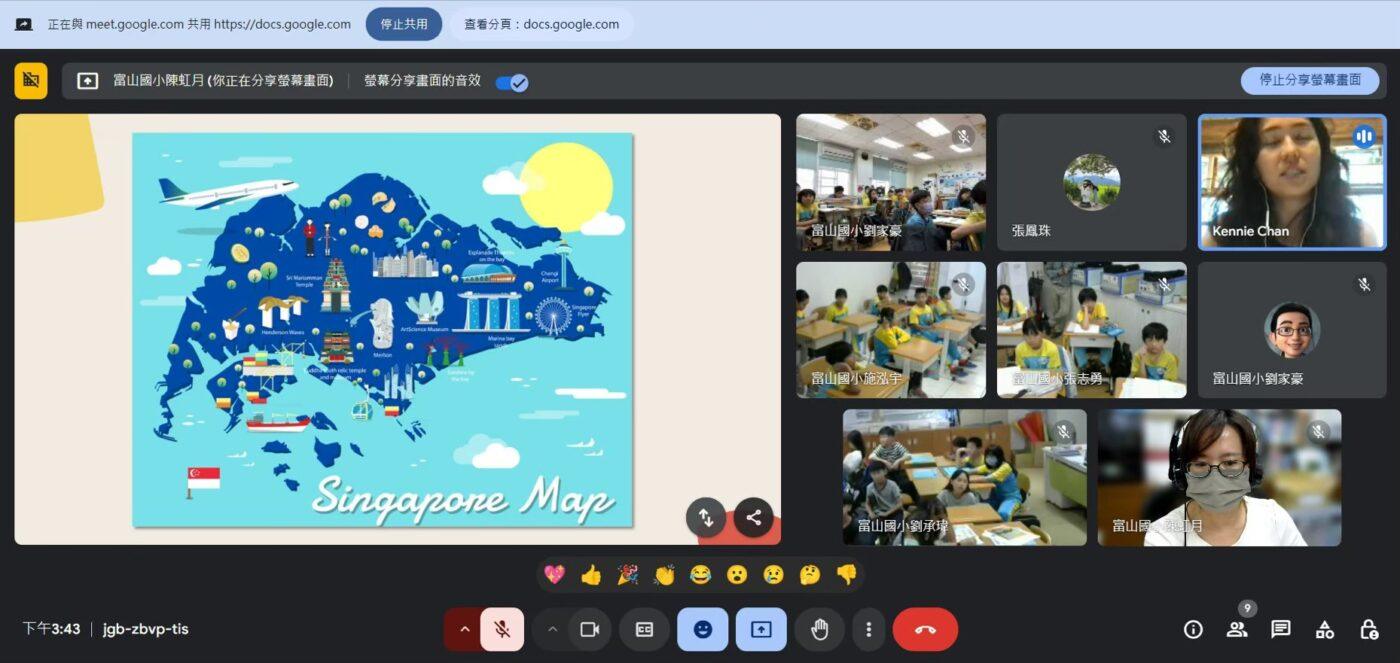Open the chat panel icon
1400x663 pixels.
1281,629
